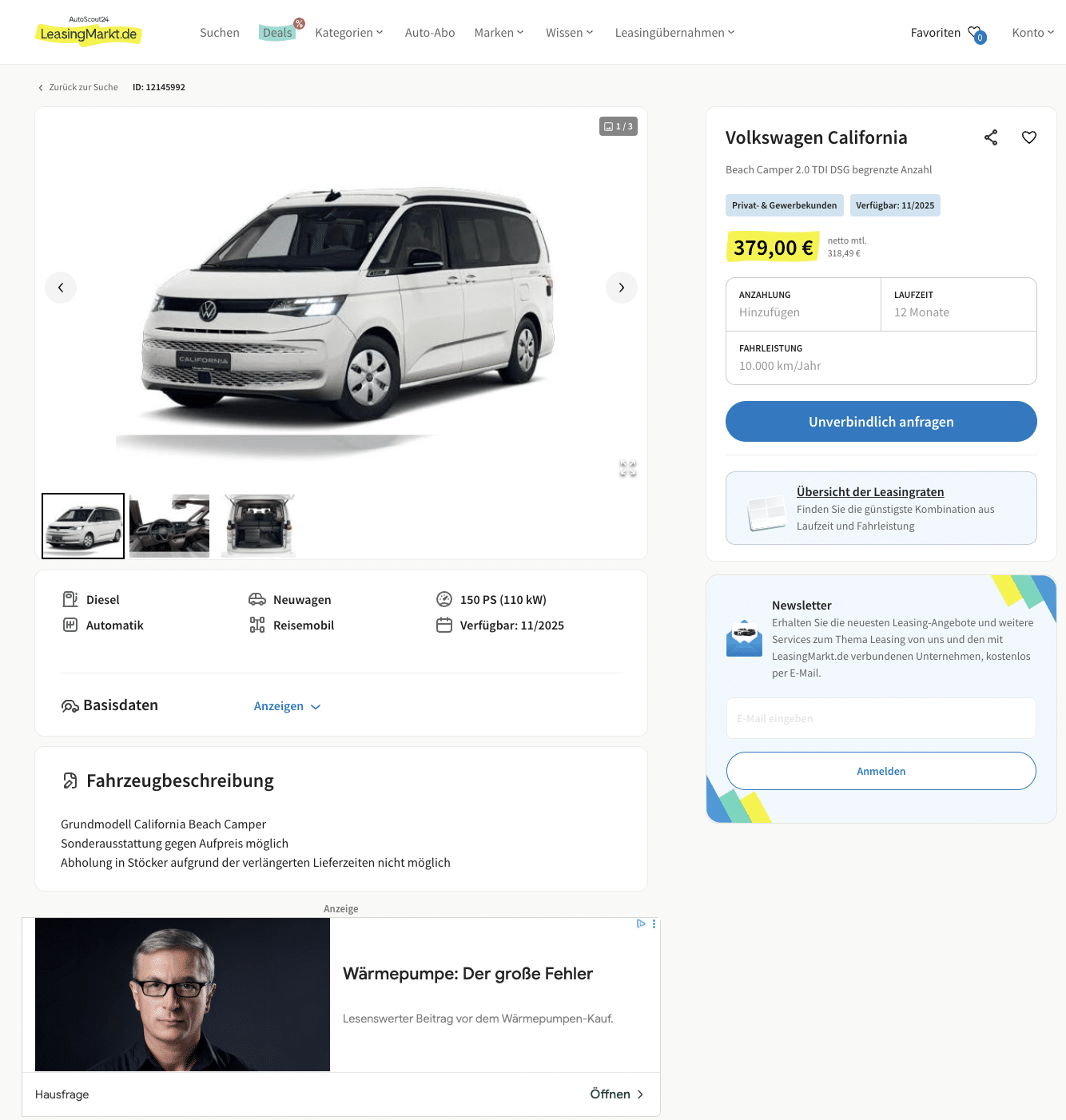Viewport: 1066px width, 1120px height.
Task: Open fullscreen view with the expand icon
Action: point(628,469)
